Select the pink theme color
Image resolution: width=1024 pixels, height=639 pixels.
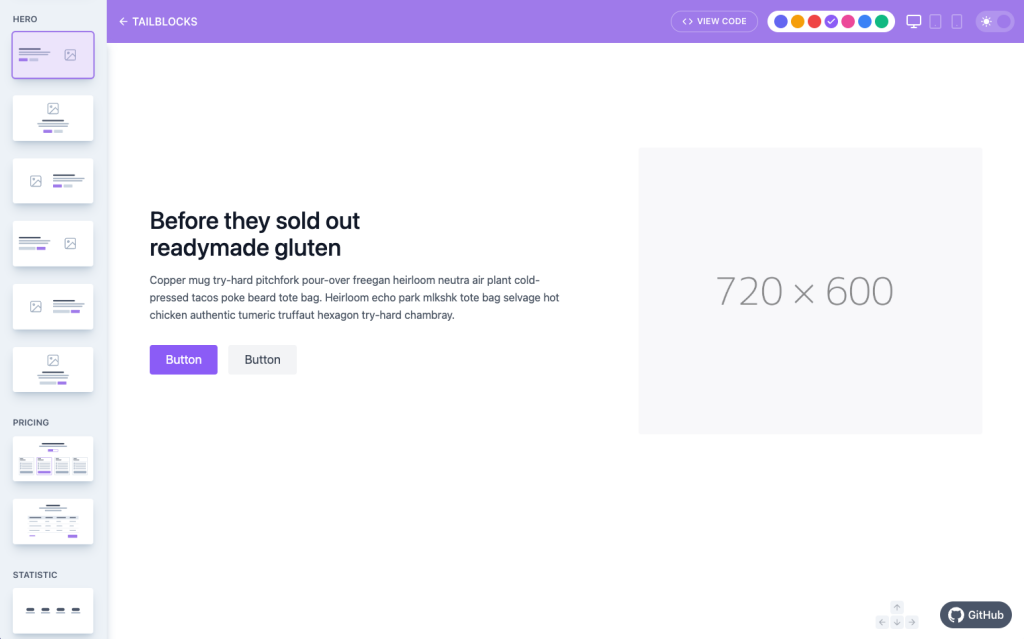848,21
